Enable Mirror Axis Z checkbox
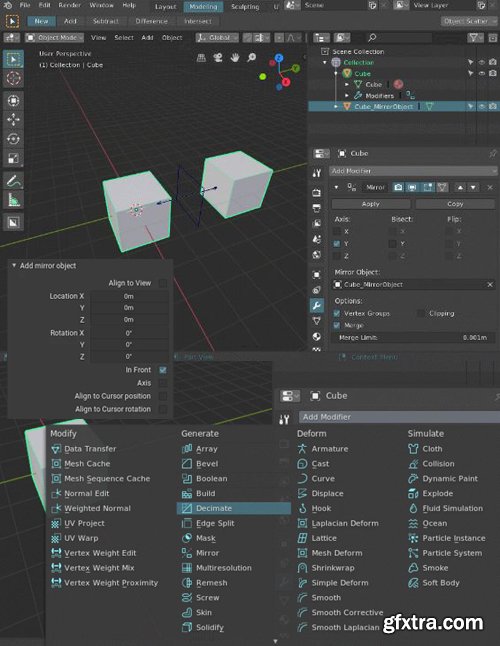 (x=337, y=256)
